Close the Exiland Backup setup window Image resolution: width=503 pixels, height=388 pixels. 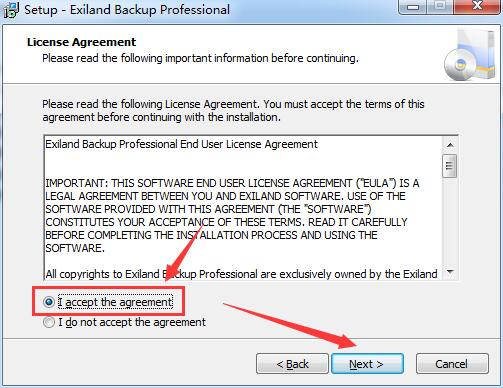(477, 7)
